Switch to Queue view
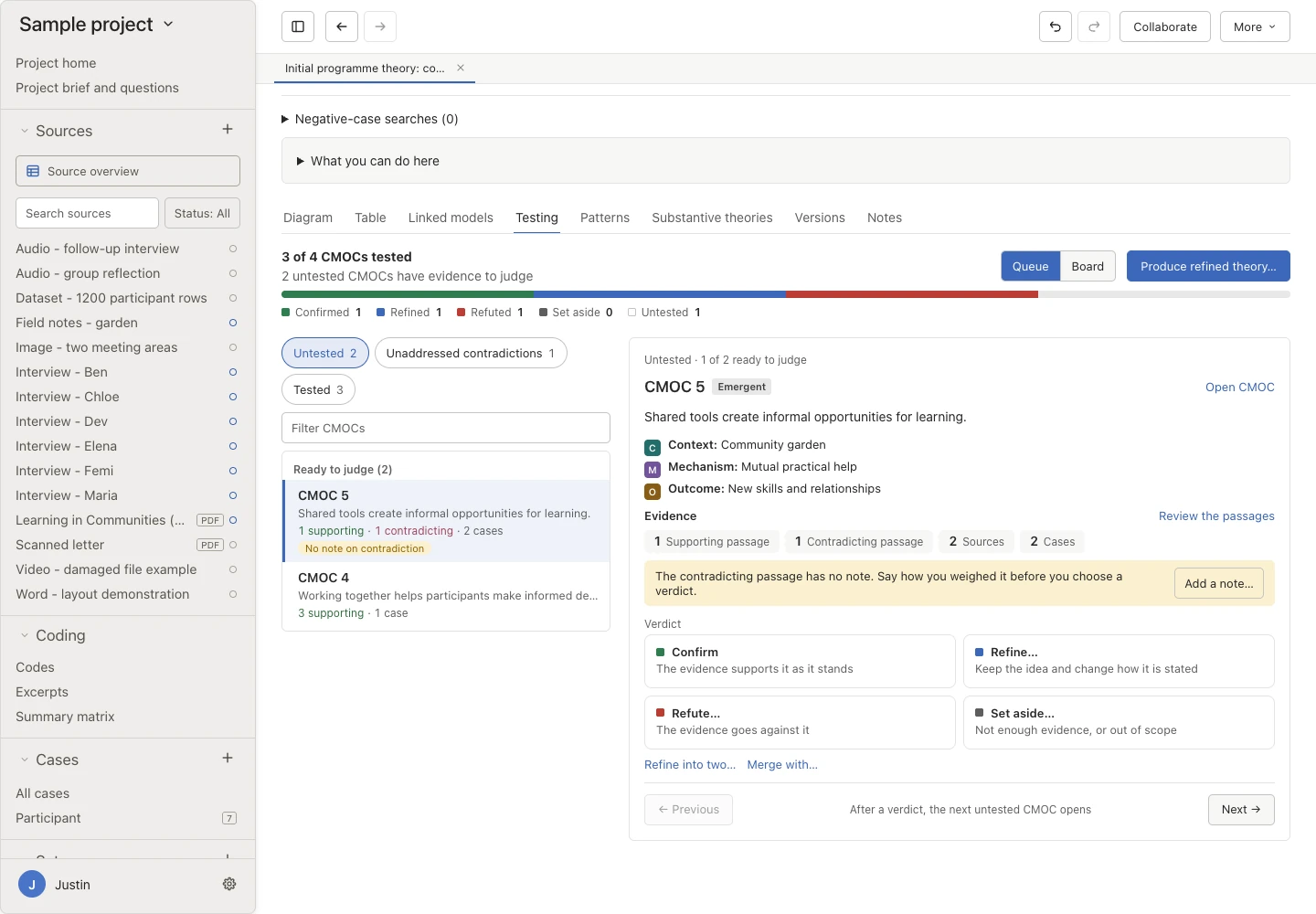Image resolution: width=1316 pixels, height=914 pixels. [x=1030, y=266]
